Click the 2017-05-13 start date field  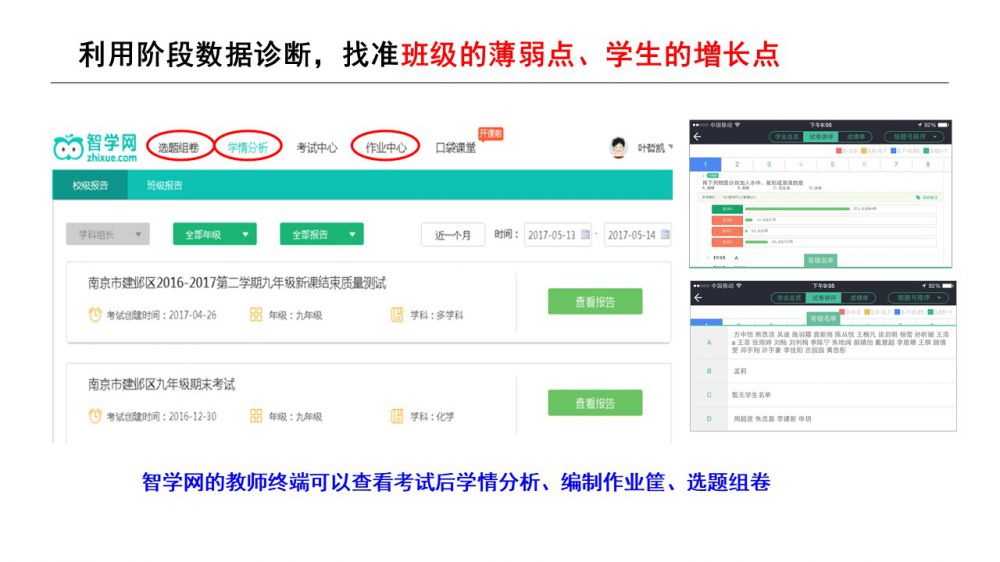pos(550,235)
